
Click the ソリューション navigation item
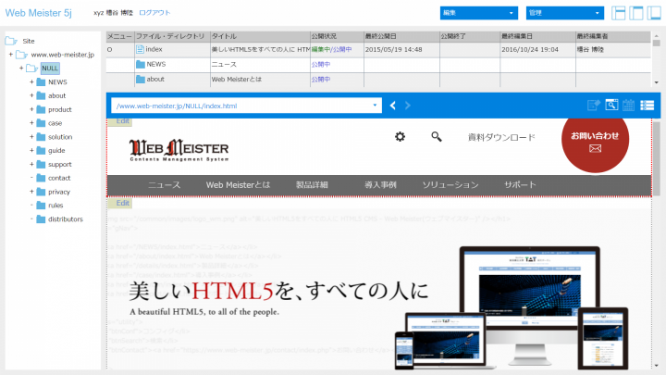tap(450, 185)
